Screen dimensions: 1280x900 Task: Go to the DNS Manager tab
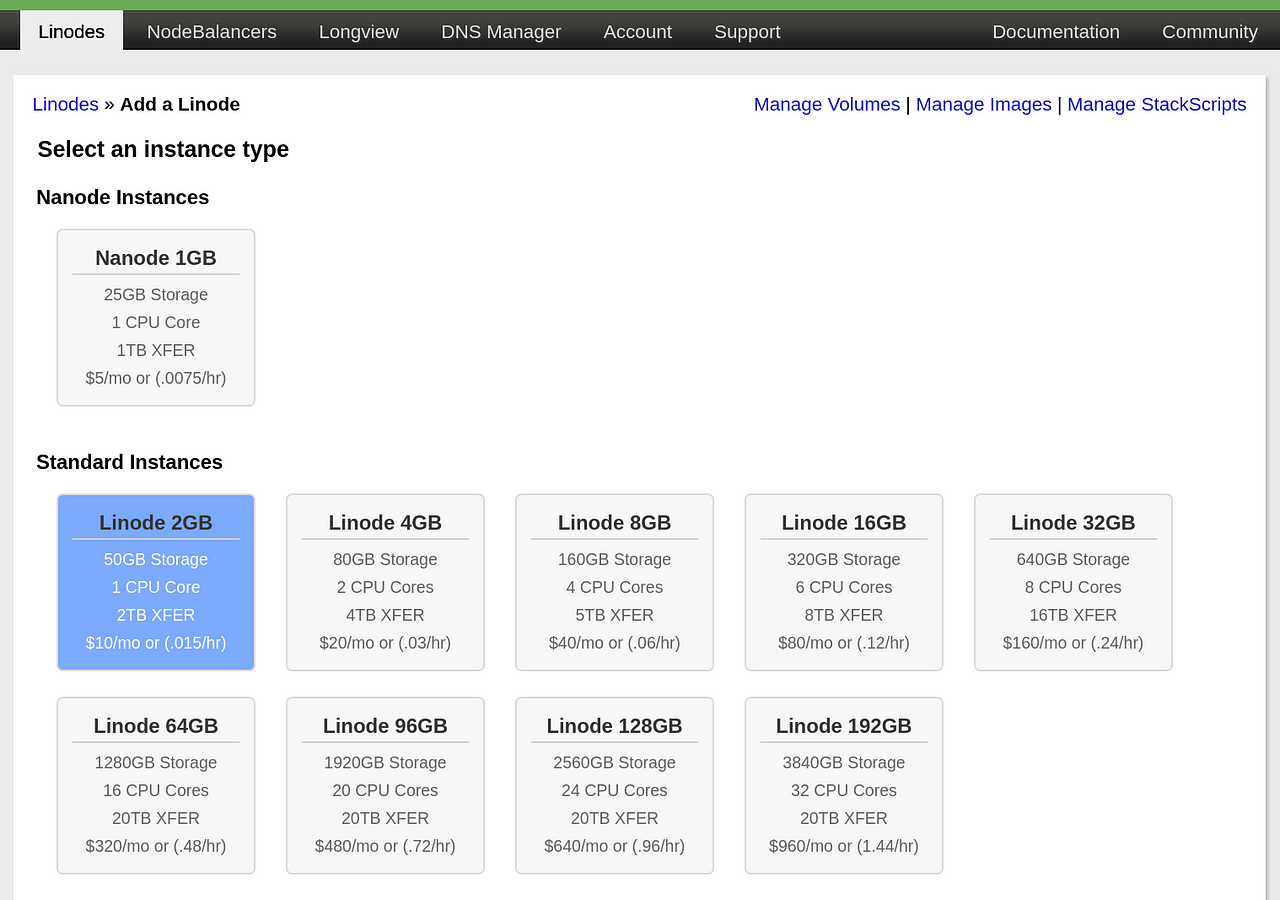(x=501, y=31)
